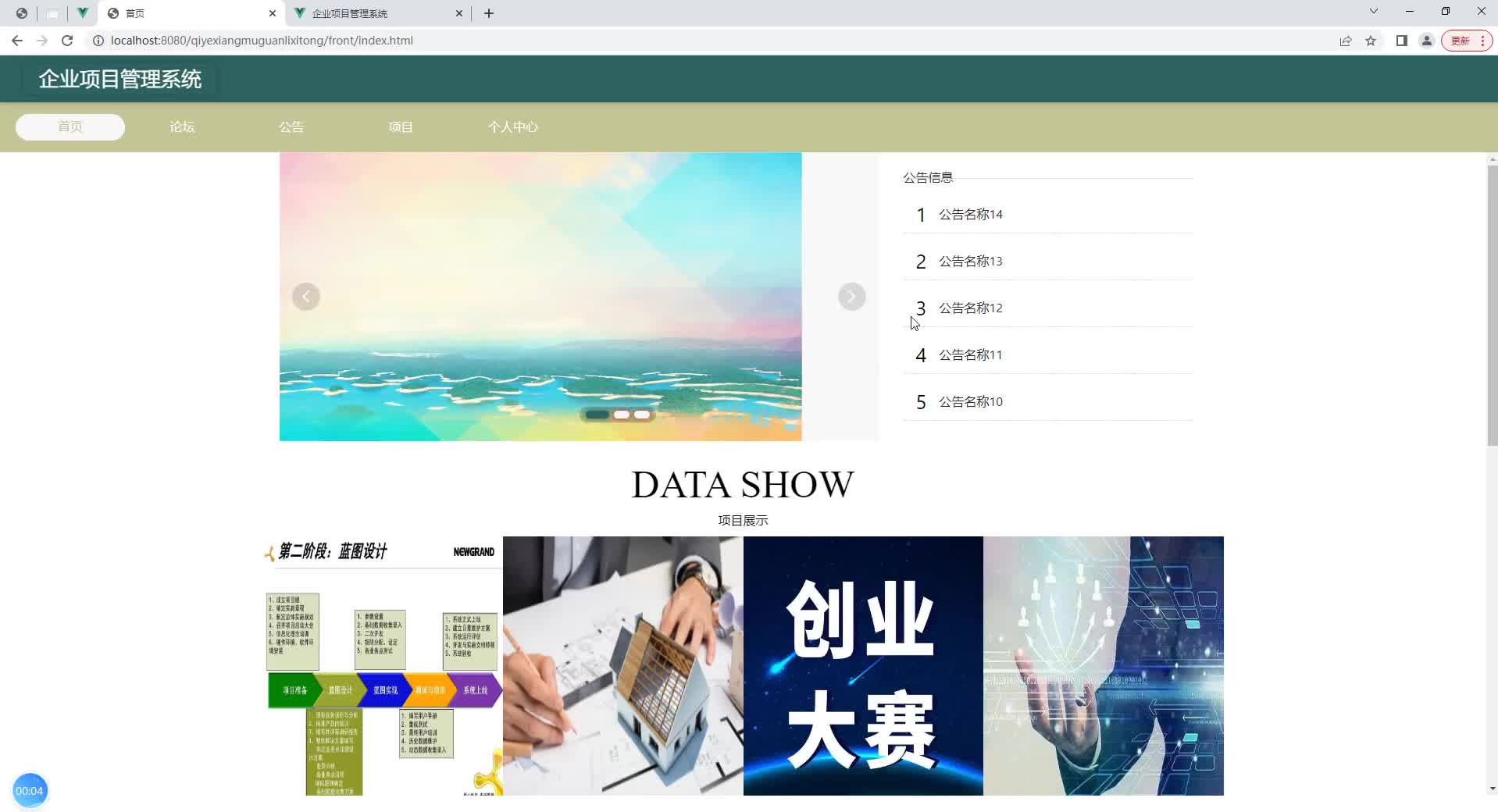Close the 企业项目管理系统 browser tab

pos(459,13)
